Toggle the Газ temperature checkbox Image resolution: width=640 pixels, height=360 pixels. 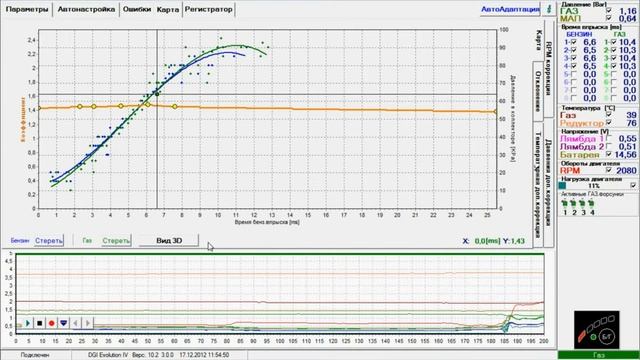pyautogui.click(x=609, y=115)
